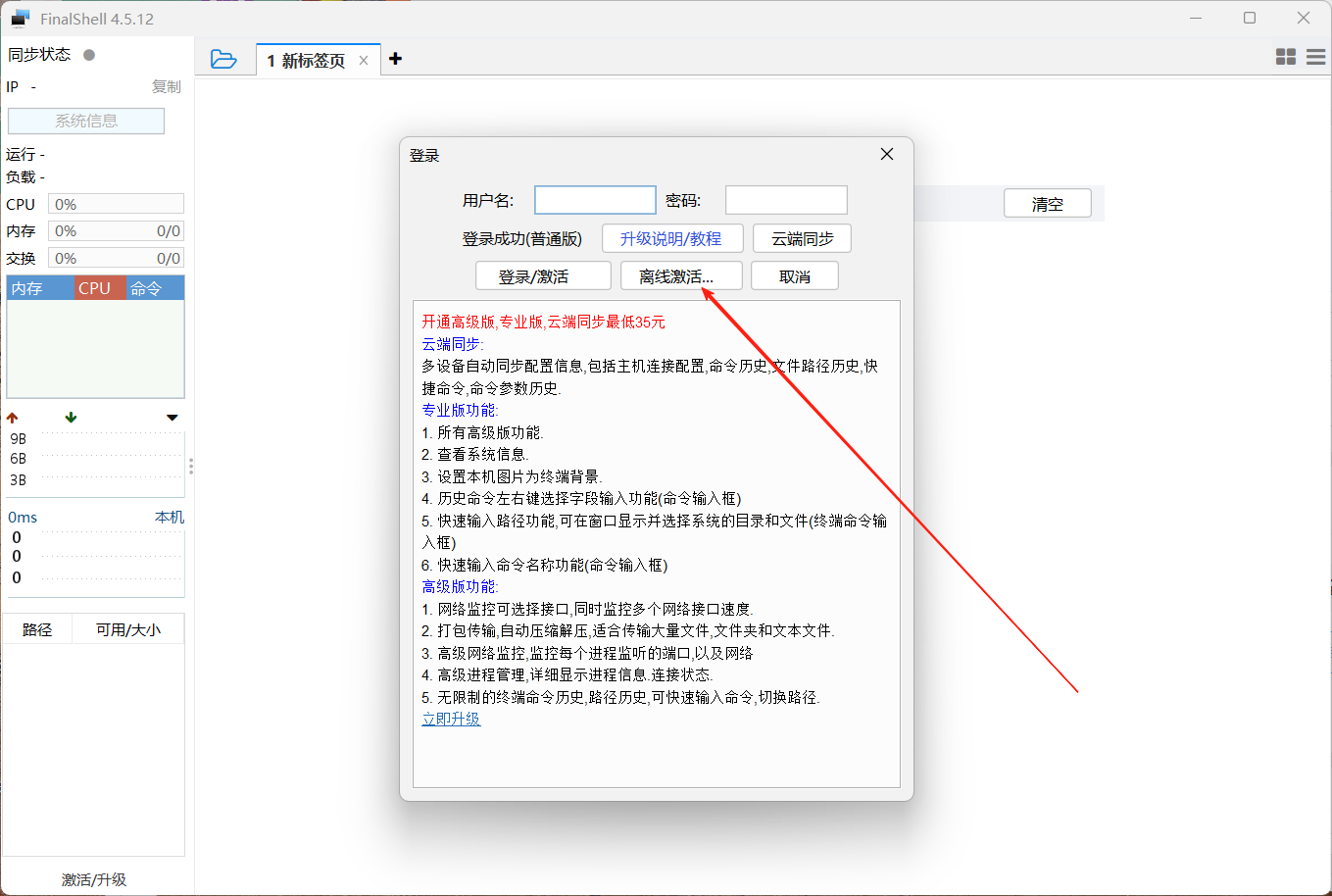Click the 云端同步 button
The width and height of the screenshot is (1332, 896).
802,239
